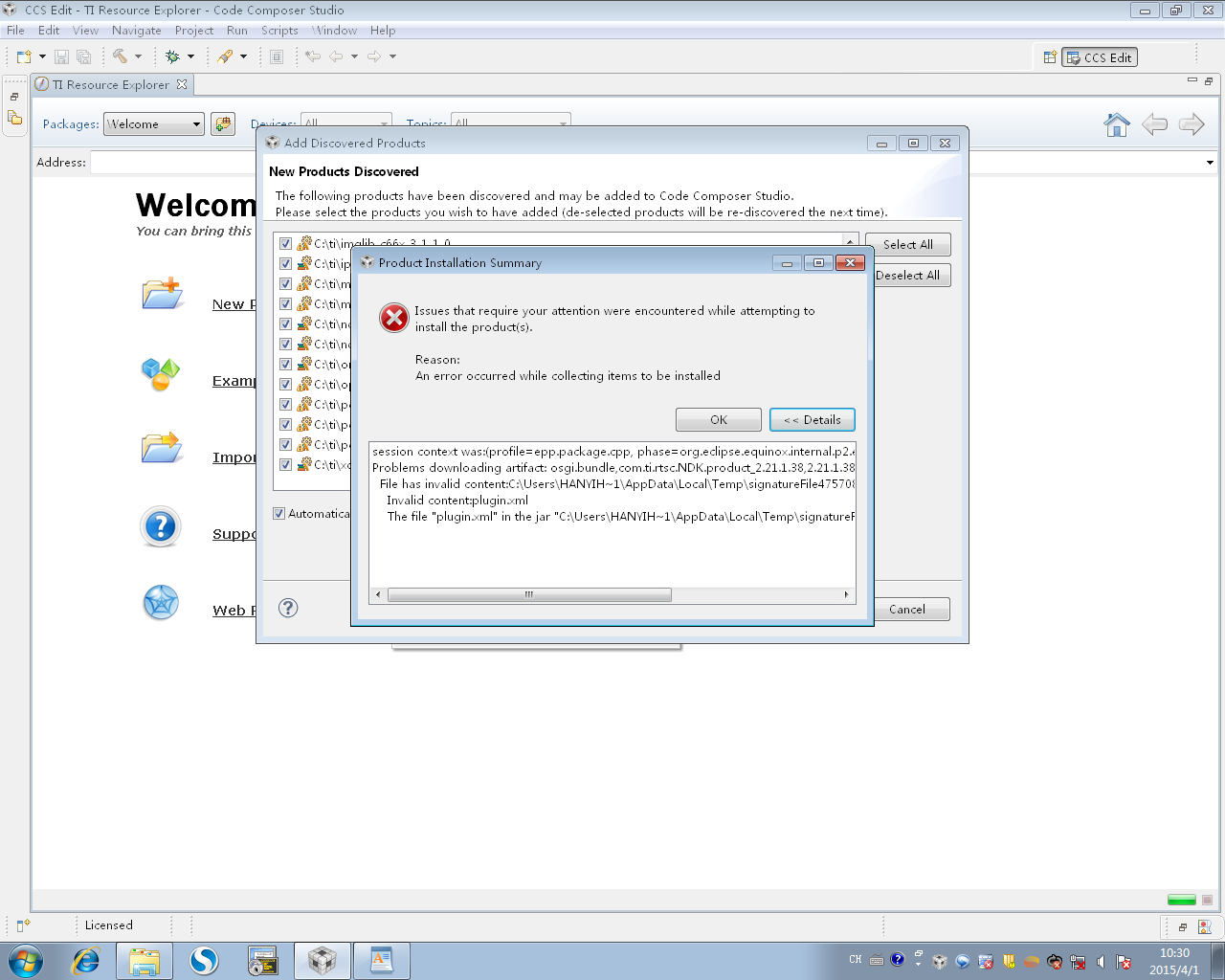Image resolution: width=1225 pixels, height=980 pixels.
Task: Click the New Project folder icon on Welcome page
Action: pyautogui.click(x=162, y=293)
